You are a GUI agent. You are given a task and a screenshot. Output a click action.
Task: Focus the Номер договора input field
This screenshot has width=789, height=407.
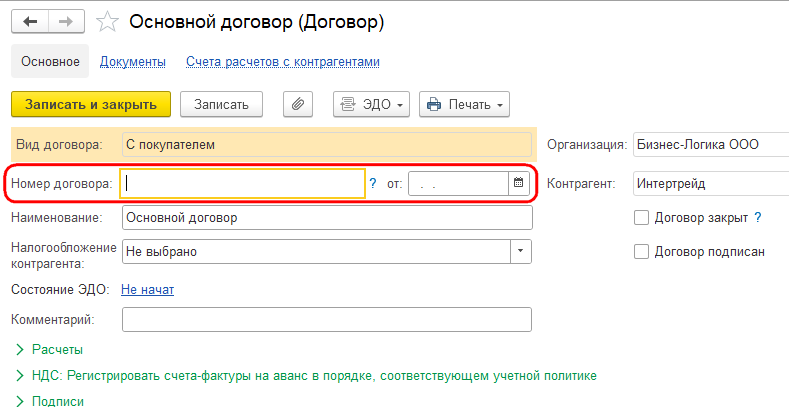[x=242, y=184]
